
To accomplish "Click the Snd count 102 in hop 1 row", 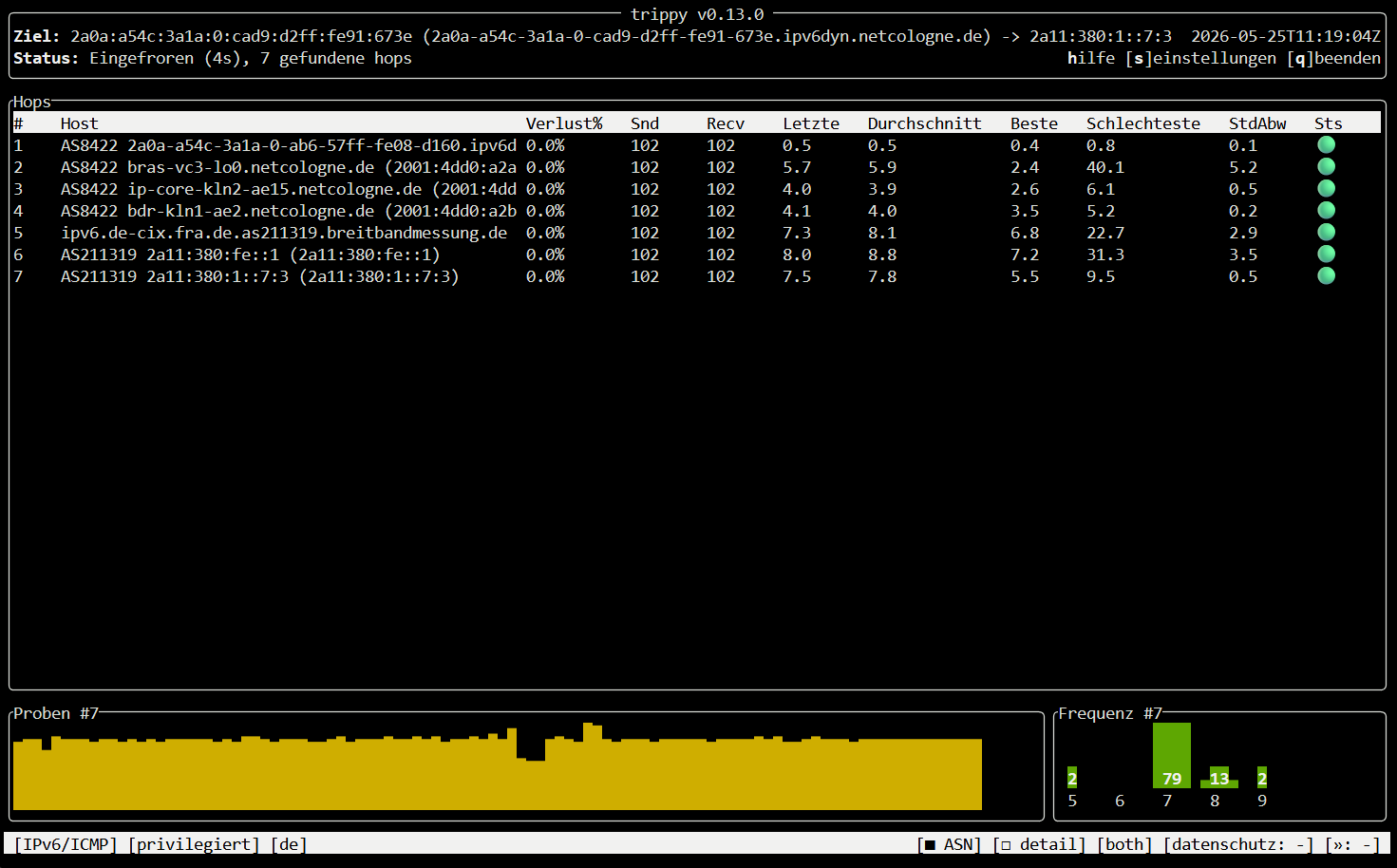I will click(645, 145).
